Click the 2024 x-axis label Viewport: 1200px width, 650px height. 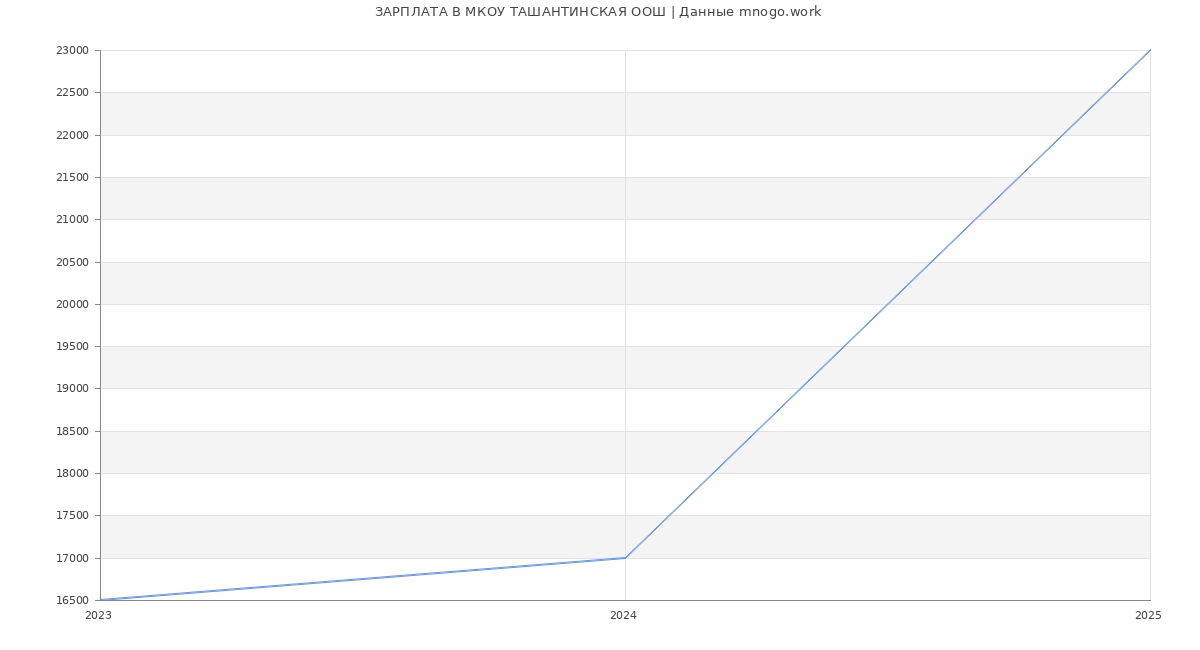[623, 616]
